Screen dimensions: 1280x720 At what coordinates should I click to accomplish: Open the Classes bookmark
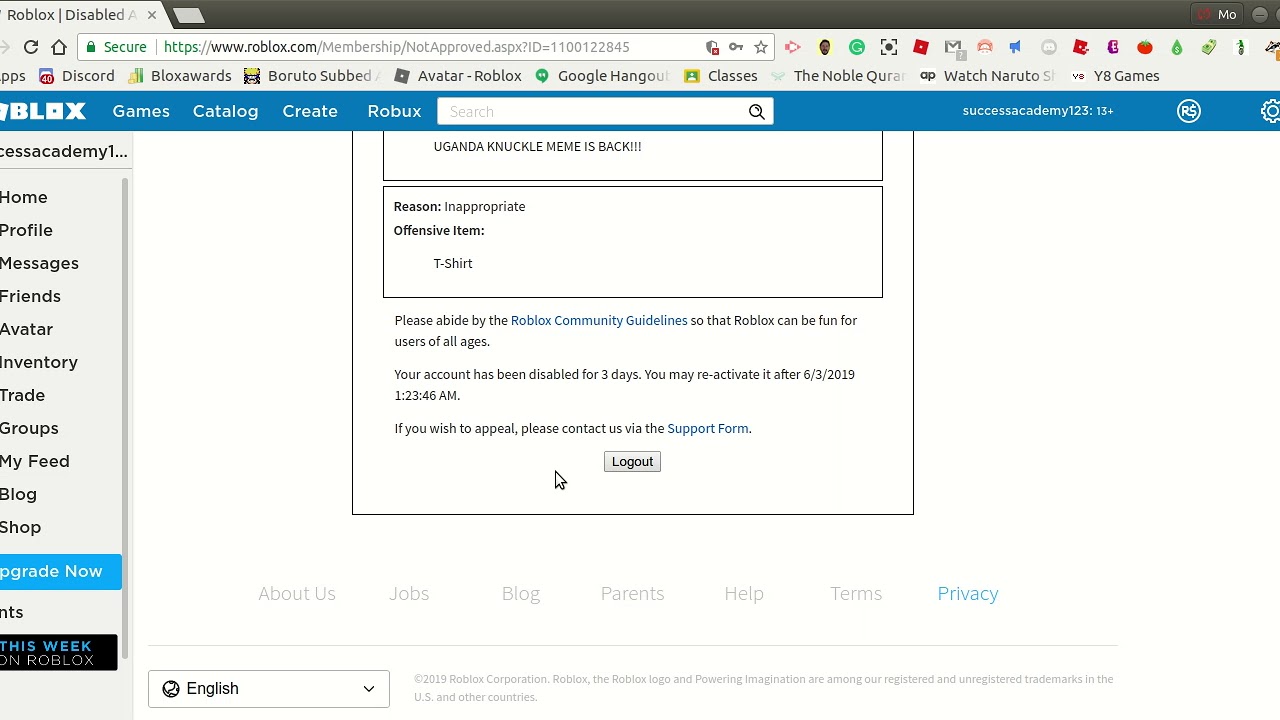point(721,76)
